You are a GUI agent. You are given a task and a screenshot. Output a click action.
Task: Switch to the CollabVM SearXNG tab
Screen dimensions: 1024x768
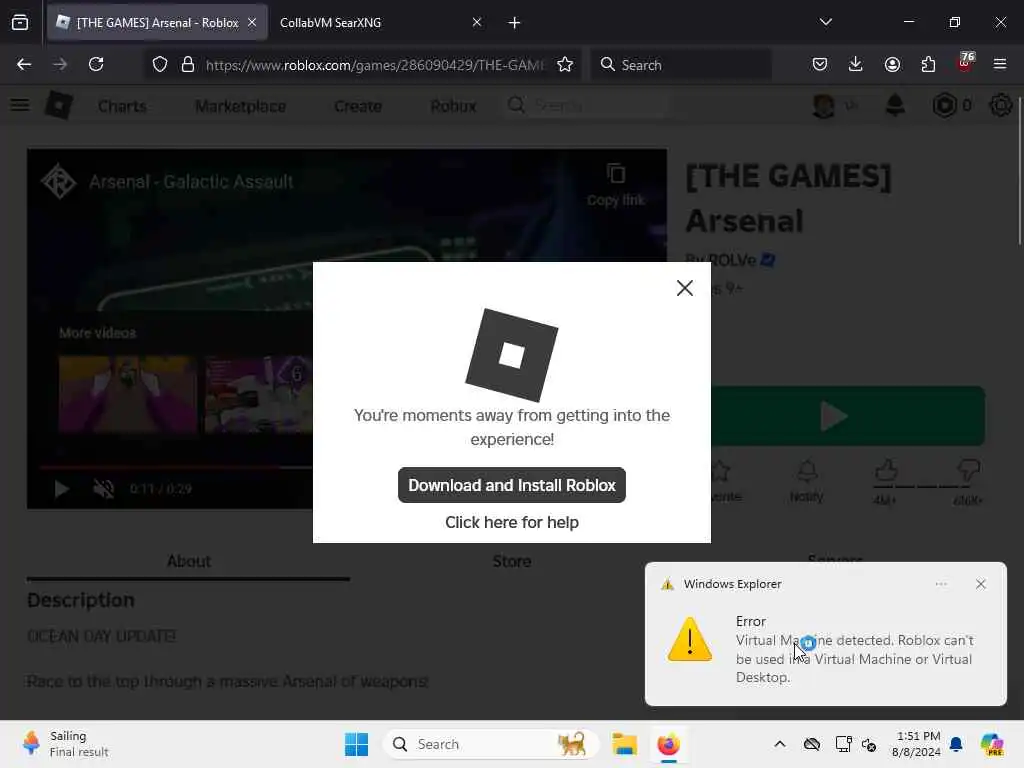330,22
